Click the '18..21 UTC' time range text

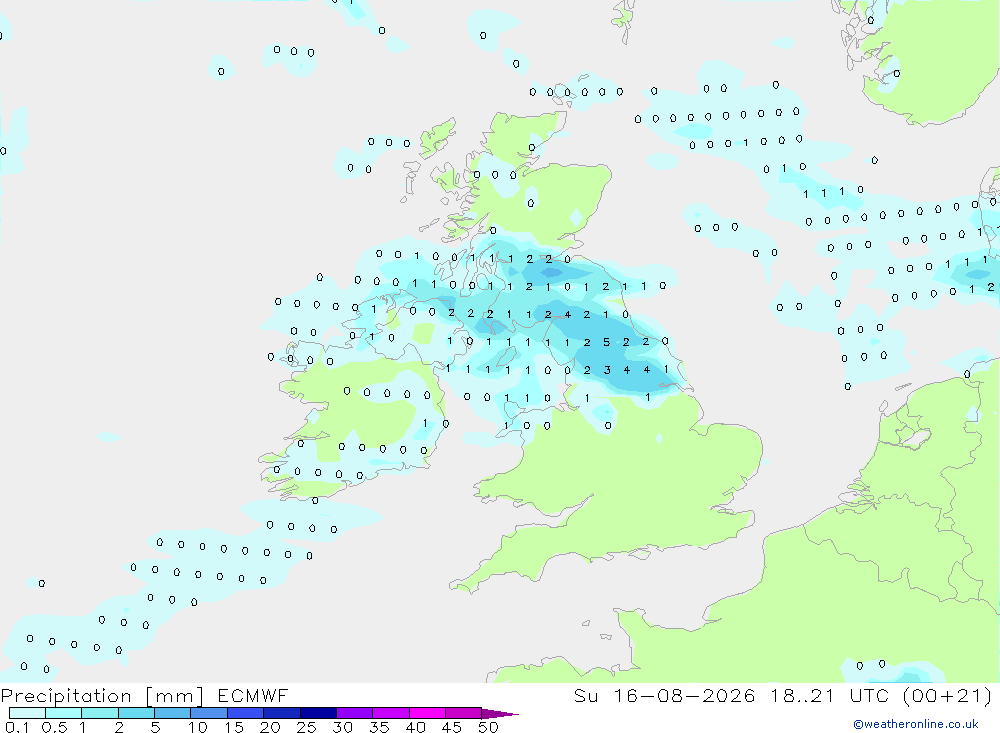(x=830, y=696)
